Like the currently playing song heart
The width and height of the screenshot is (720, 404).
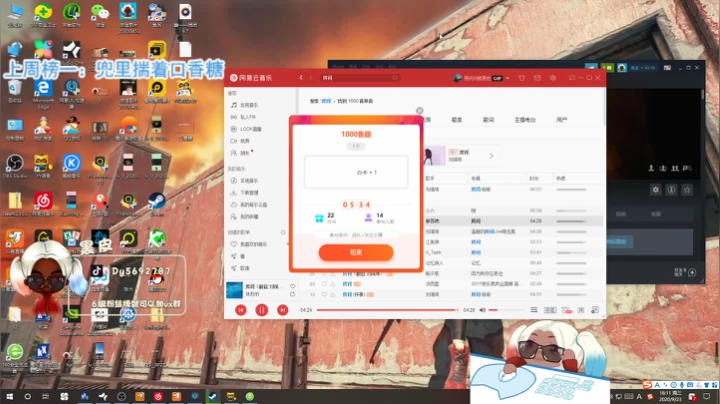click(x=292, y=286)
